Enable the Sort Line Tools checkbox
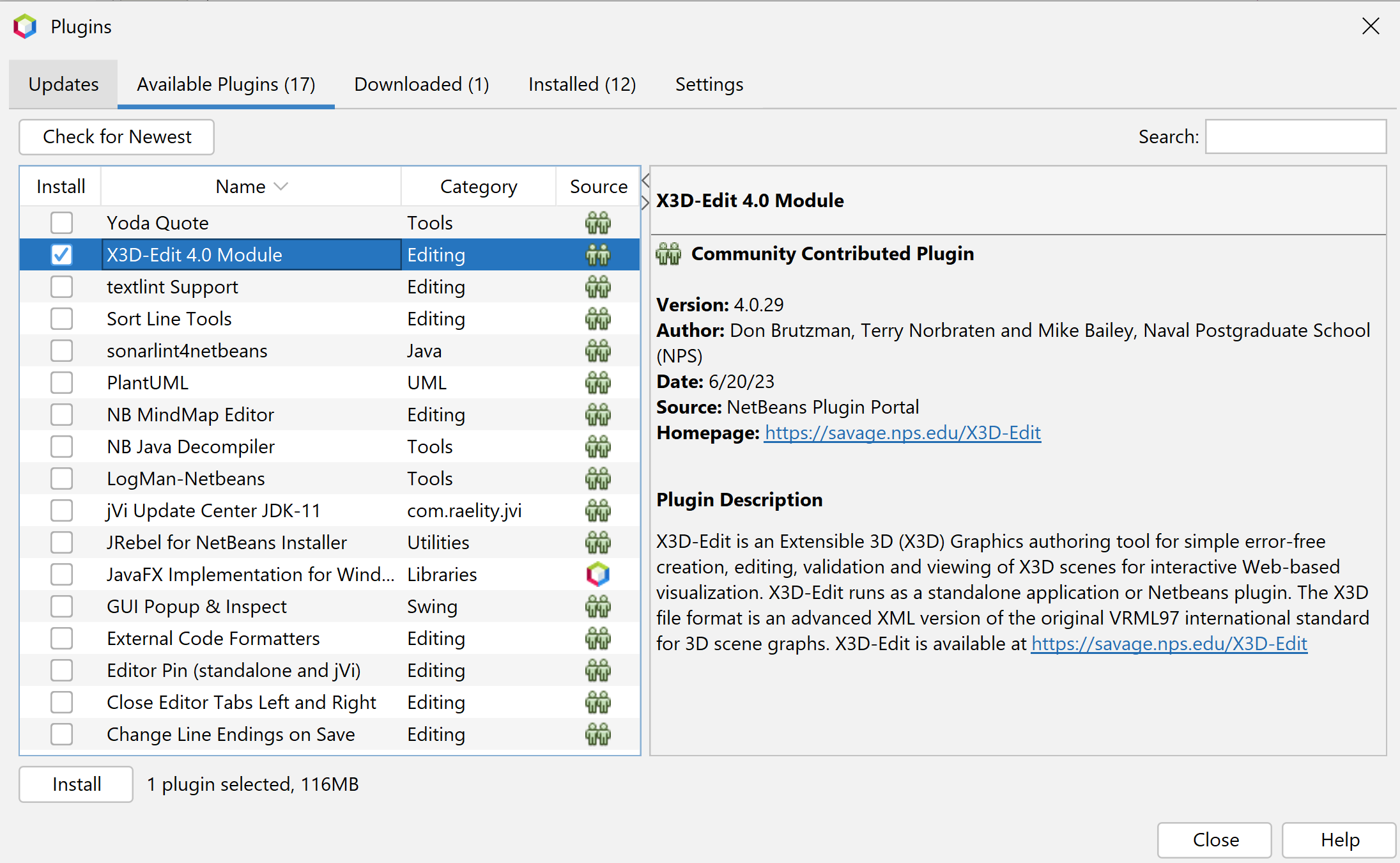1400x863 pixels. (x=61, y=318)
